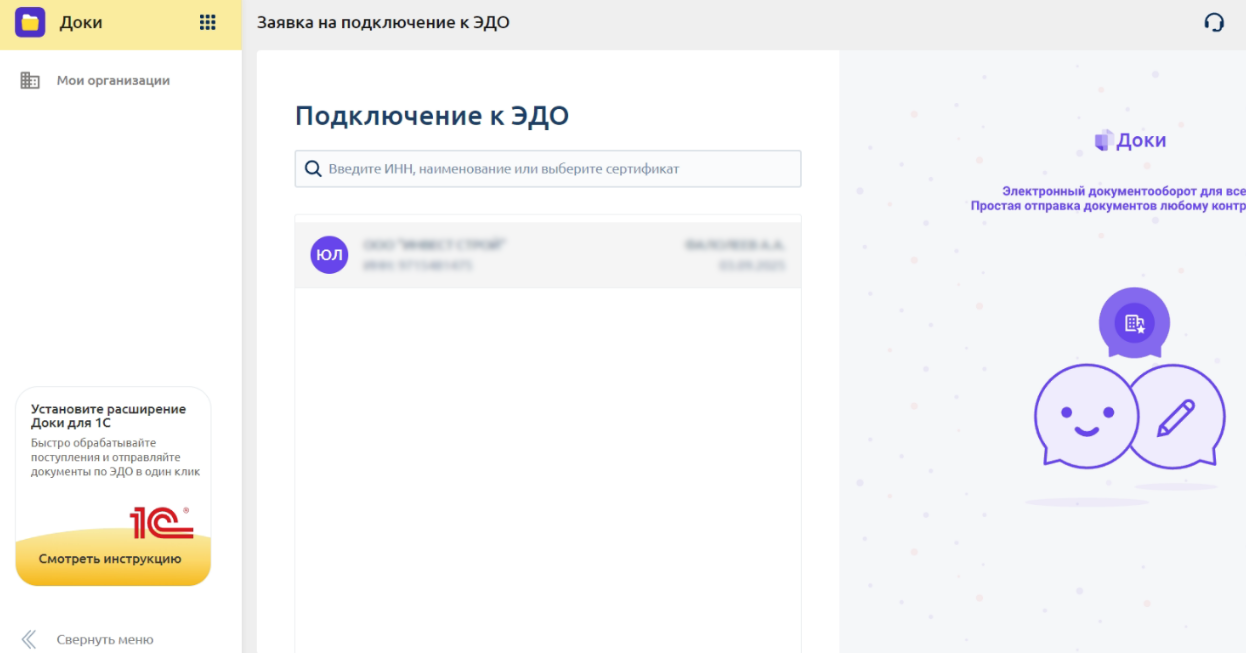Image resolution: width=1246 pixels, height=653 pixels.
Task: Collapse sidebar via Свернуть меню
Action: [x=104, y=639]
